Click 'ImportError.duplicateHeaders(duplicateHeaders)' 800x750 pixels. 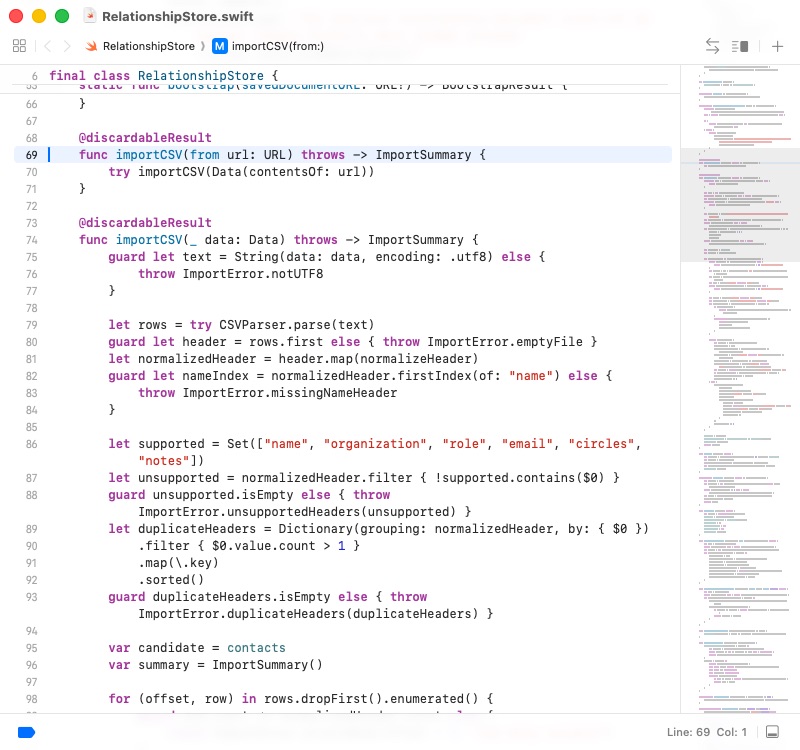coord(308,614)
